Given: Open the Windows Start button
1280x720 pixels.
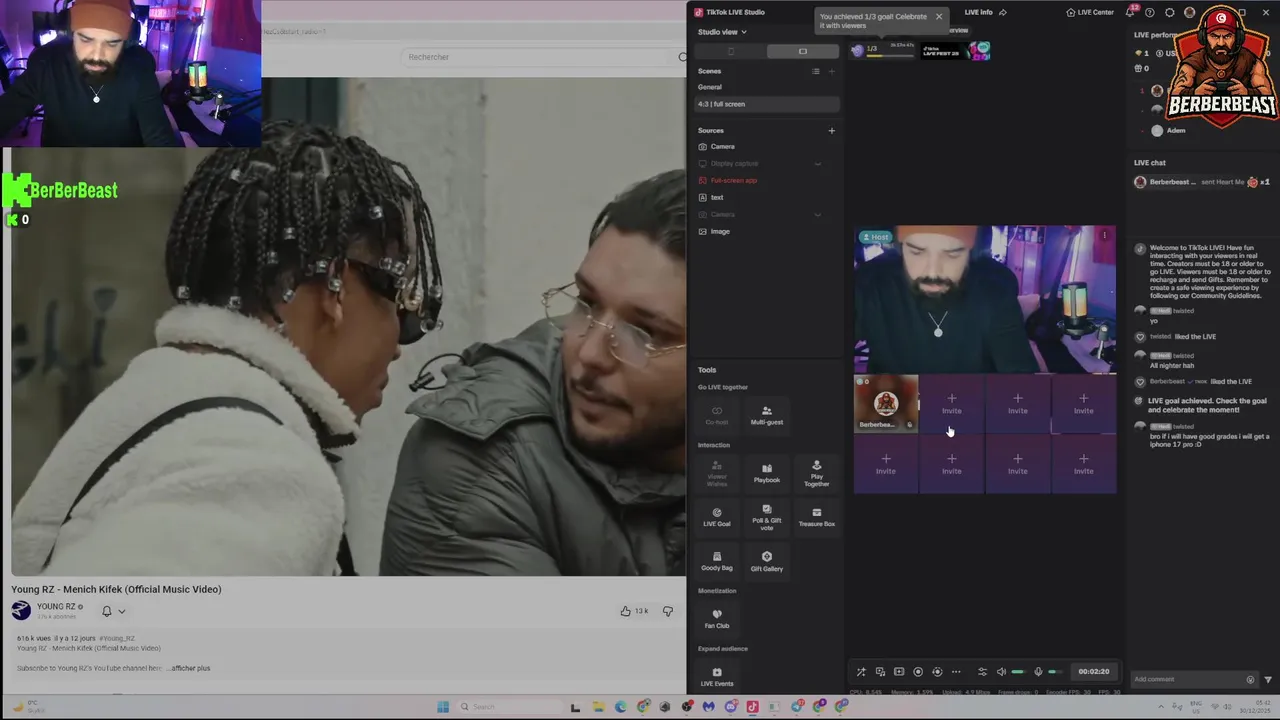Looking at the screenshot, I should [443, 707].
